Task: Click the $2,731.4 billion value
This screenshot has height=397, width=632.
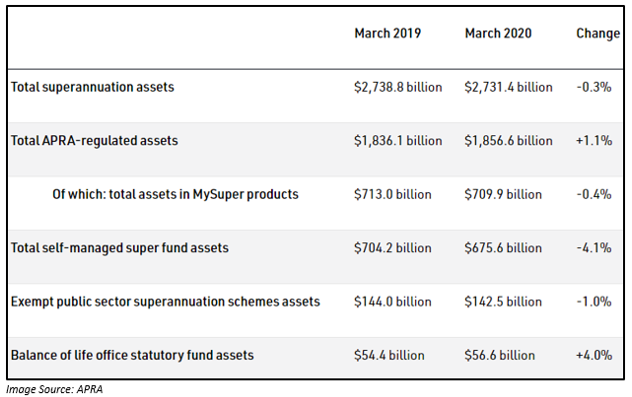Action: (x=508, y=87)
